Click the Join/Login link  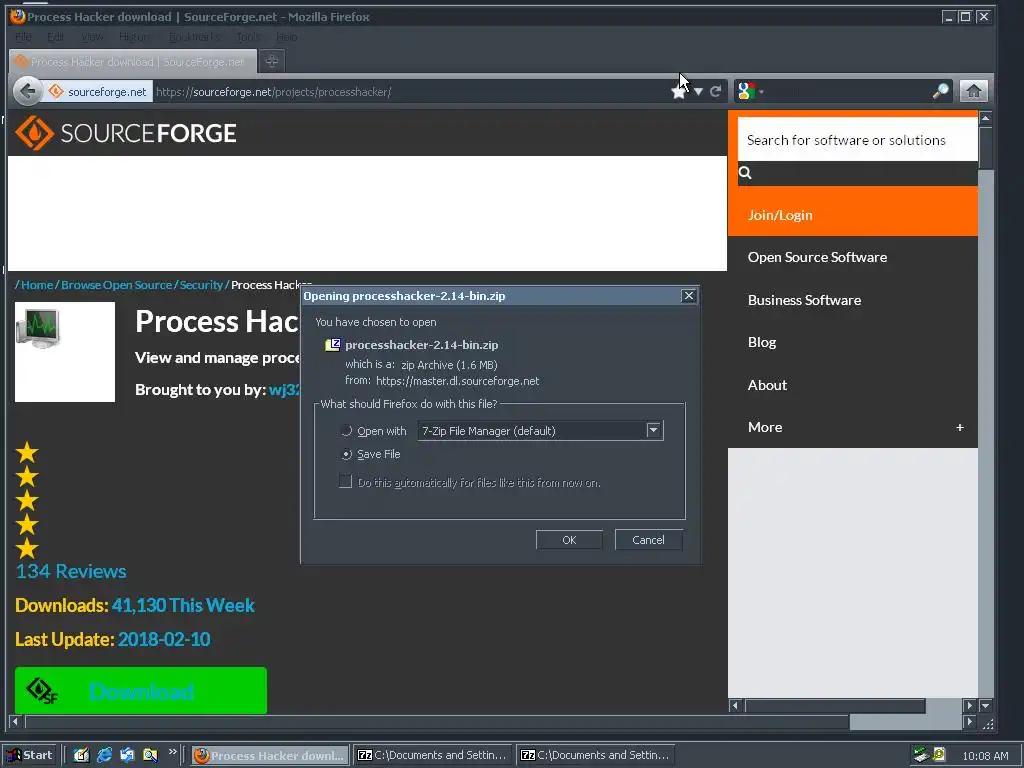(x=780, y=215)
